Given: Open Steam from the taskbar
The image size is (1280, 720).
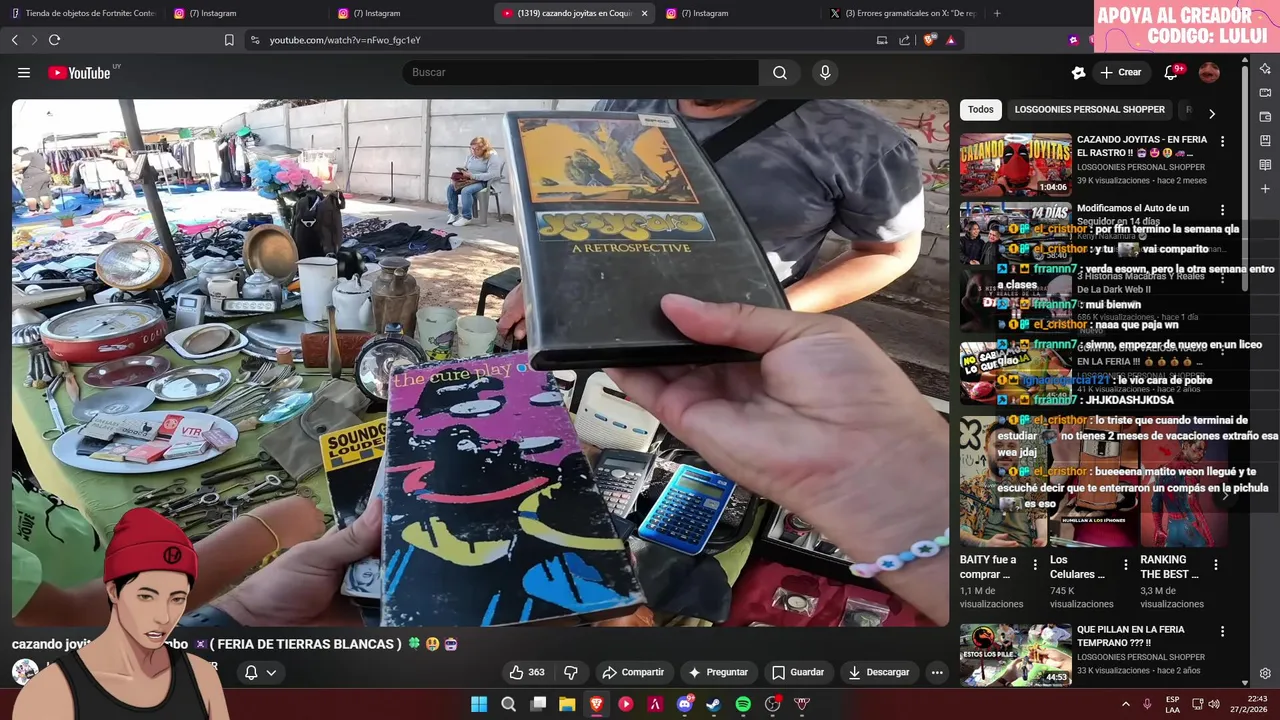Looking at the screenshot, I should click(x=714, y=704).
